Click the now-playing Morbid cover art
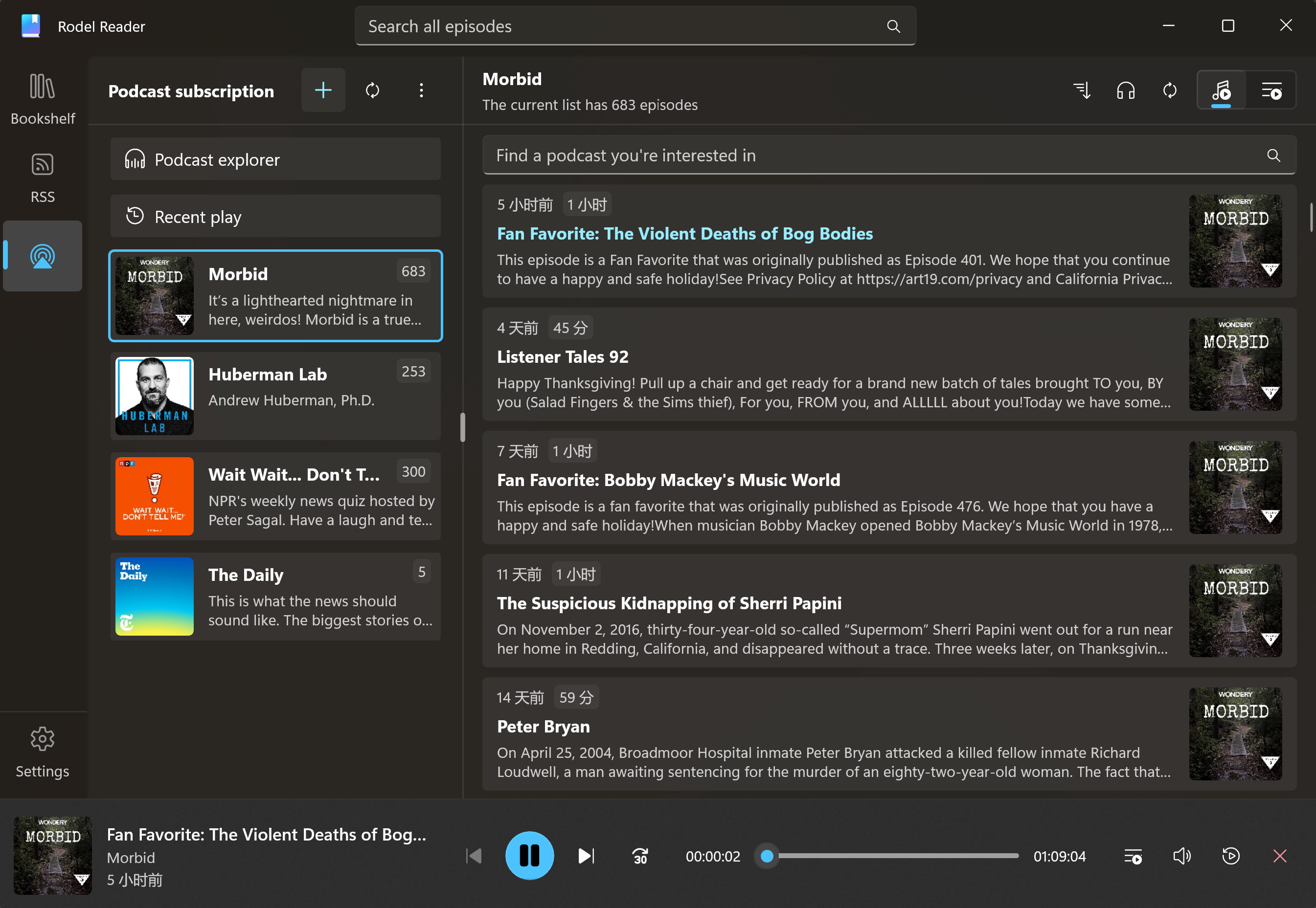The height and width of the screenshot is (908, 1316). (53, 856)
